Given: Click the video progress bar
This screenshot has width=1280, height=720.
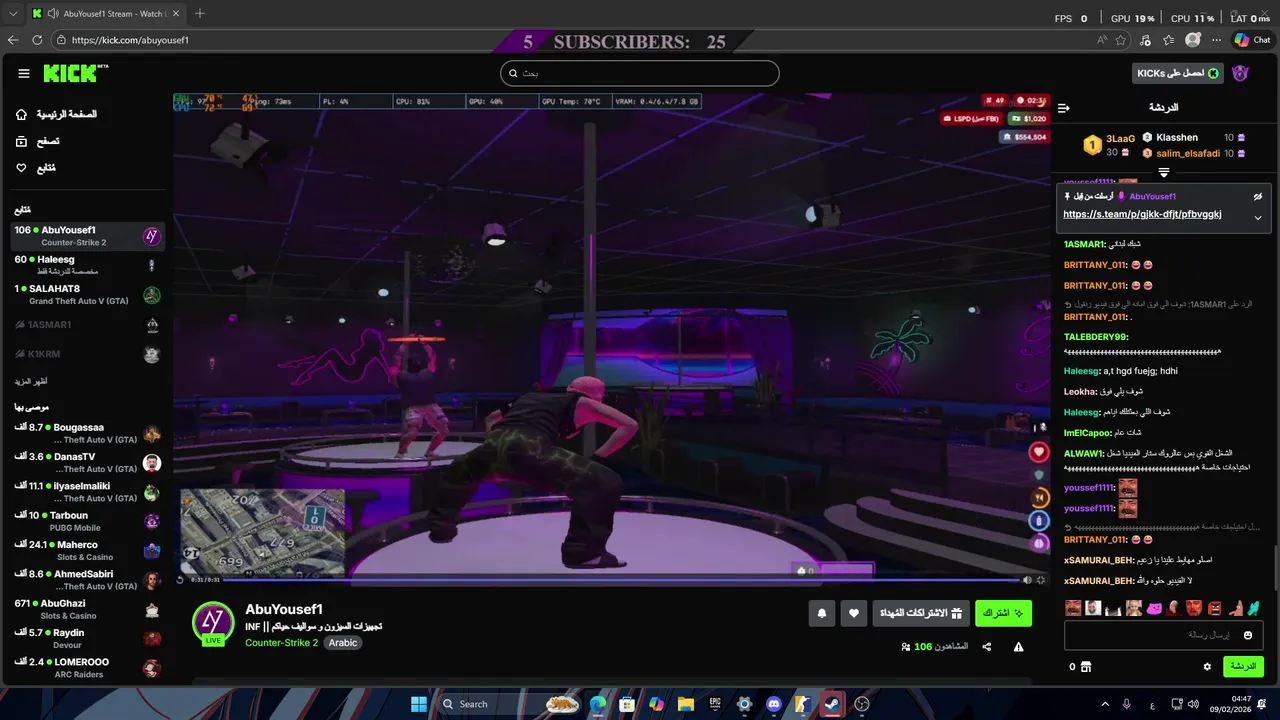Looking at the screenshot, I should tap(620, 579).
